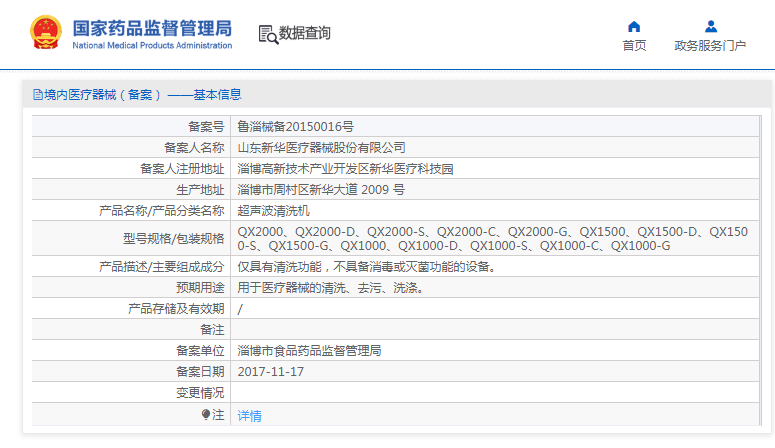Select 淄博市周村区新华大道 2009 号 cell
Image resolution: width=775 pixels, height=448 pixels.
click(321, 189)
